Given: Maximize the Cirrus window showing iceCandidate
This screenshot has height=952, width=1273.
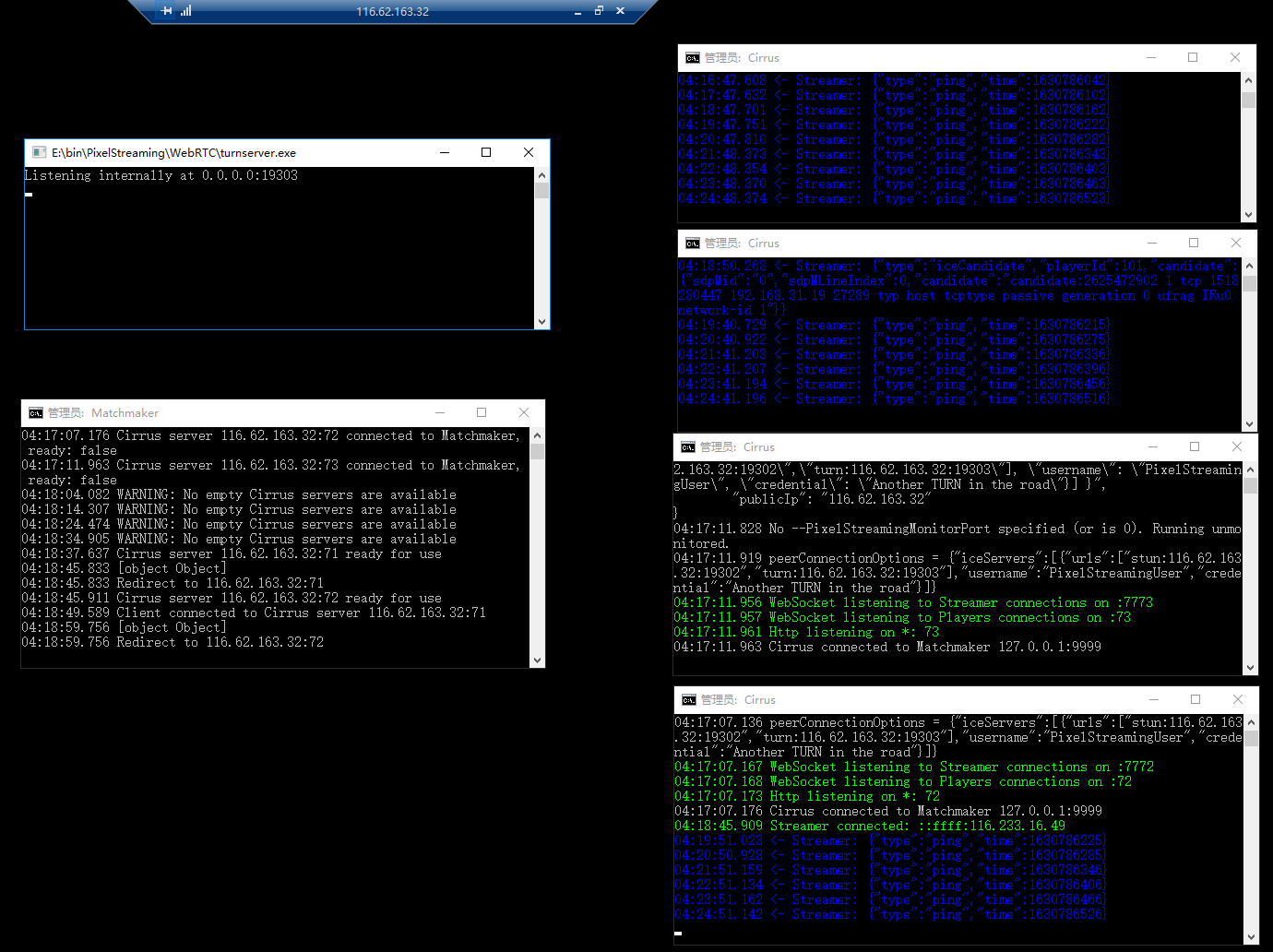Looking at the screenshot, I should [1194, 243].
